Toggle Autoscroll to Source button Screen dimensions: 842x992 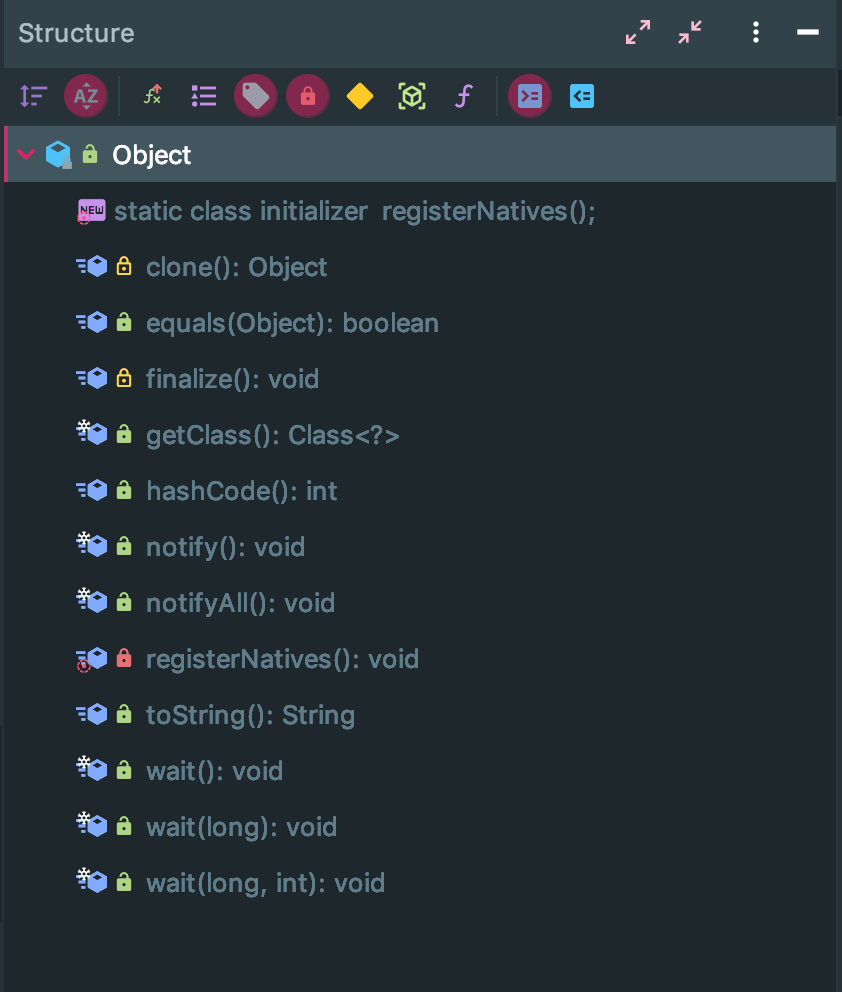coord(529,97)
